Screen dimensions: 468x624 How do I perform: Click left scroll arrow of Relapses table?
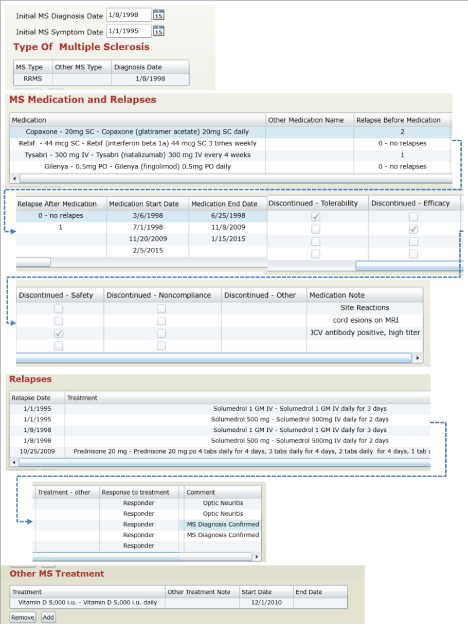[x=14, y=462]
